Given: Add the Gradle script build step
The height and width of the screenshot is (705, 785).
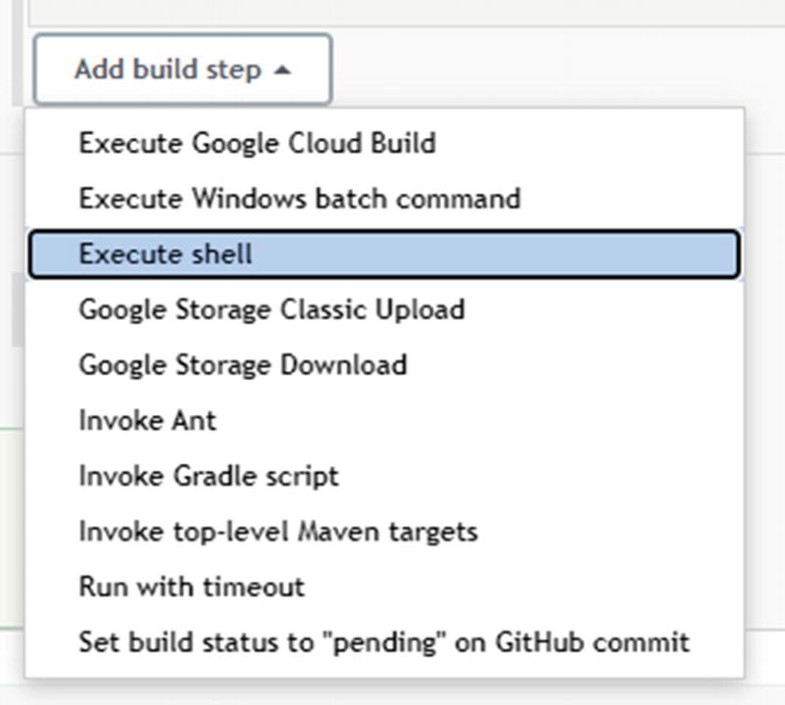Looking at the screenshot, I should coord(208,475).
